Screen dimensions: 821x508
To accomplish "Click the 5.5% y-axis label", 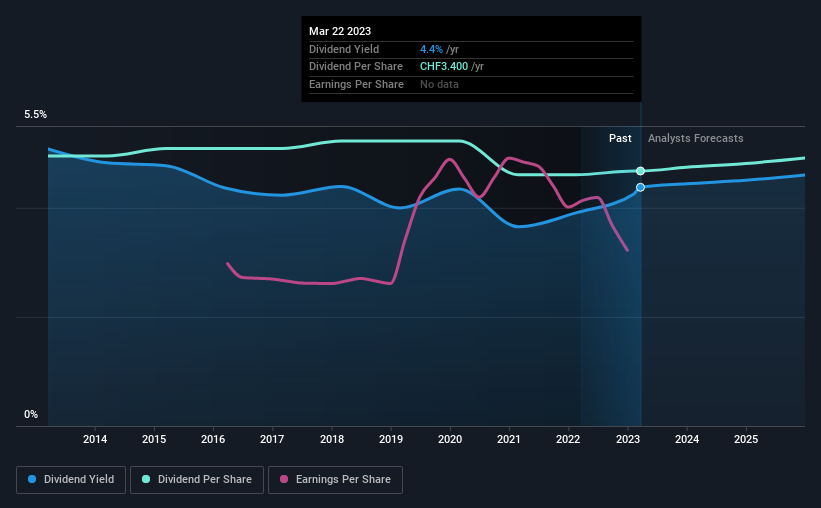I will (x=36, y=115).
